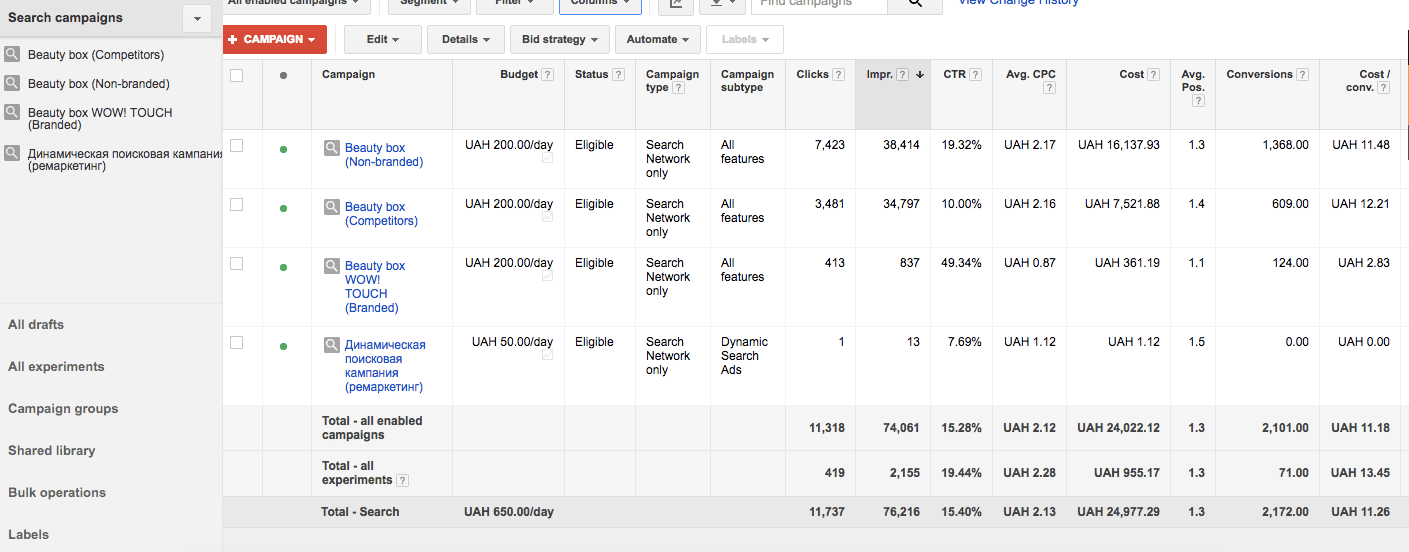Go to Bulk operations in the sidebar

[57, 493]
